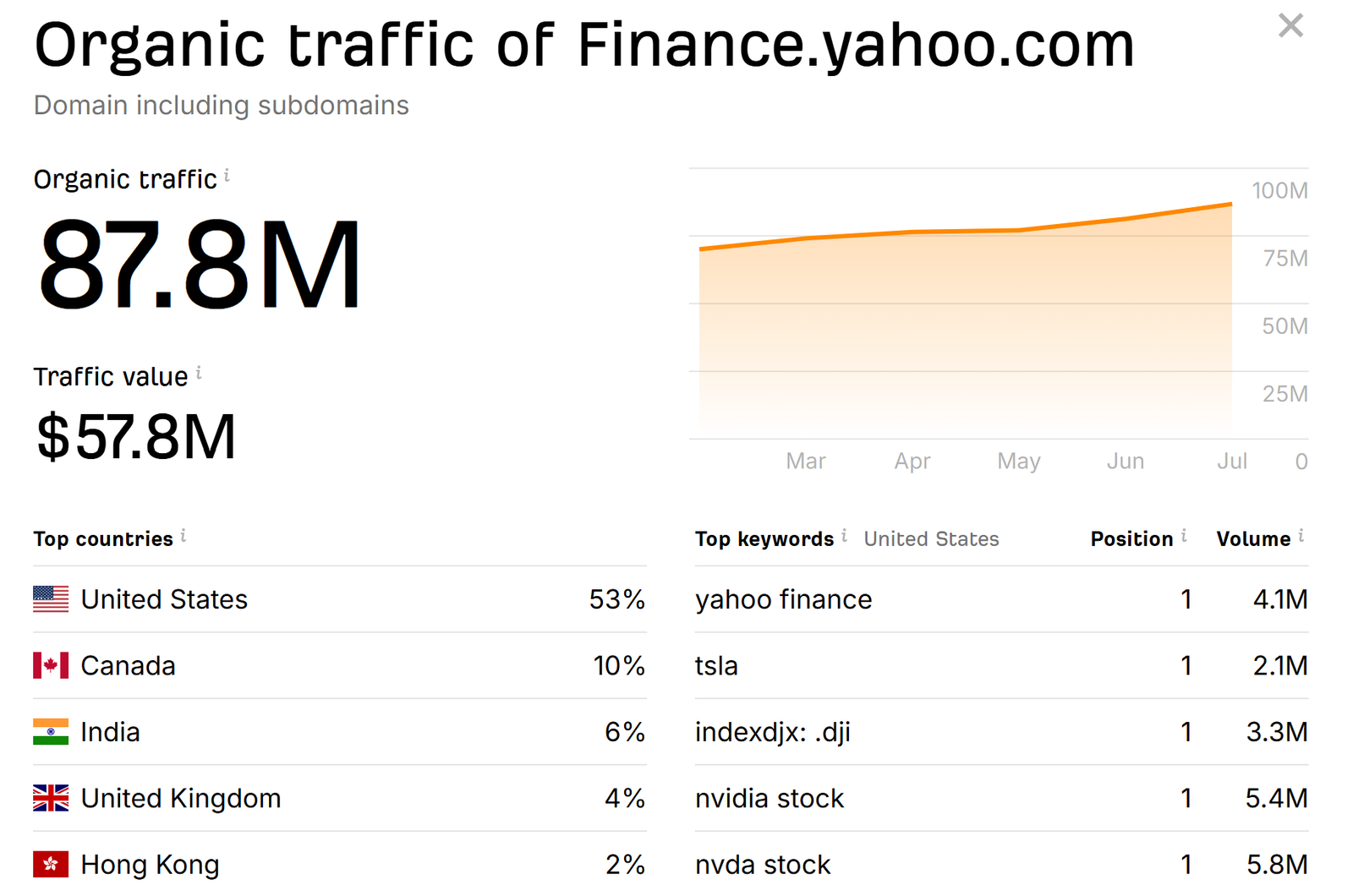Click the India flag icon
This screenshot has height=896, width=1353.
51,732
